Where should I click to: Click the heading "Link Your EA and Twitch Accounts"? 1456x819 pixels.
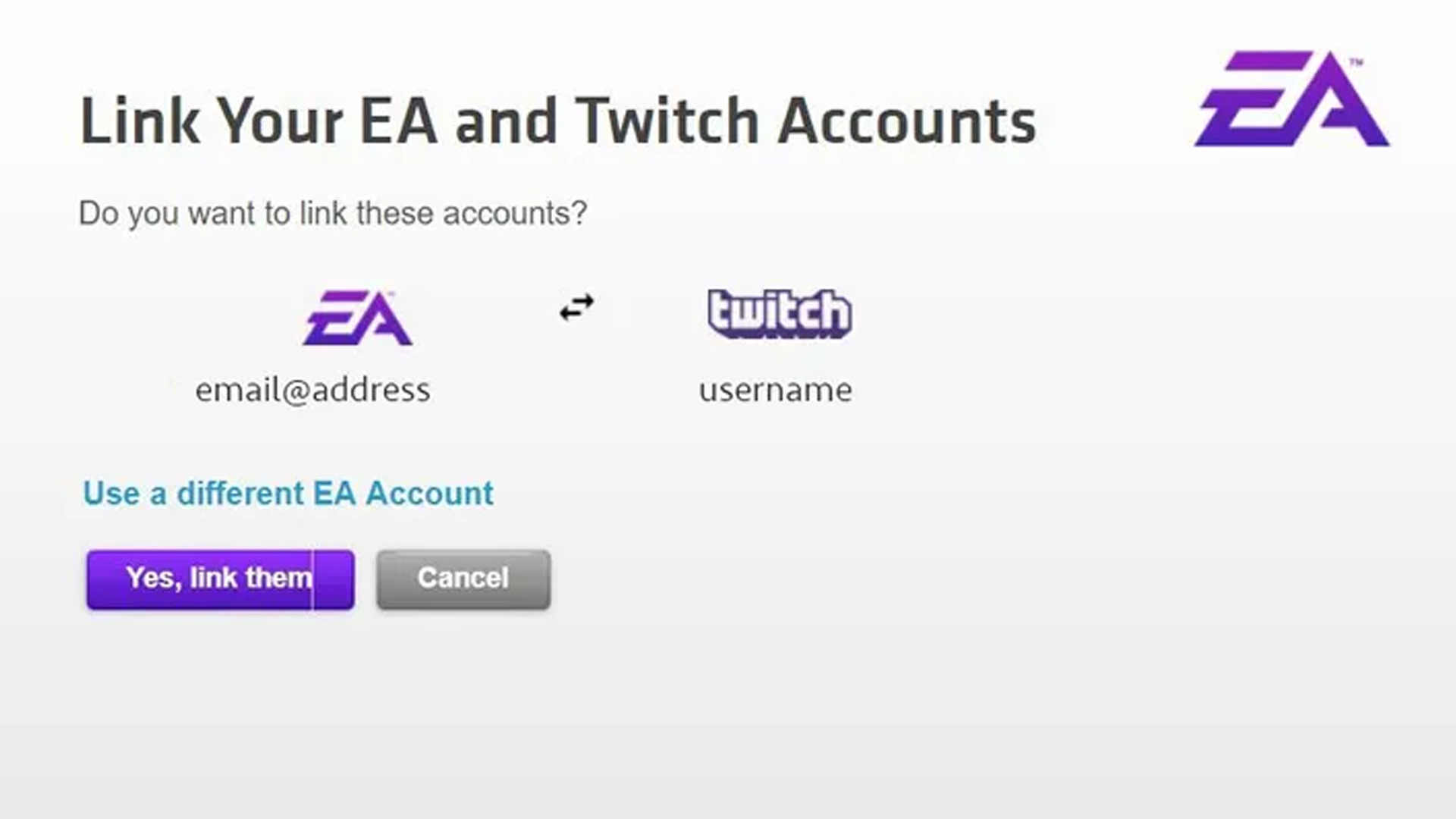[x=559, y=120]
